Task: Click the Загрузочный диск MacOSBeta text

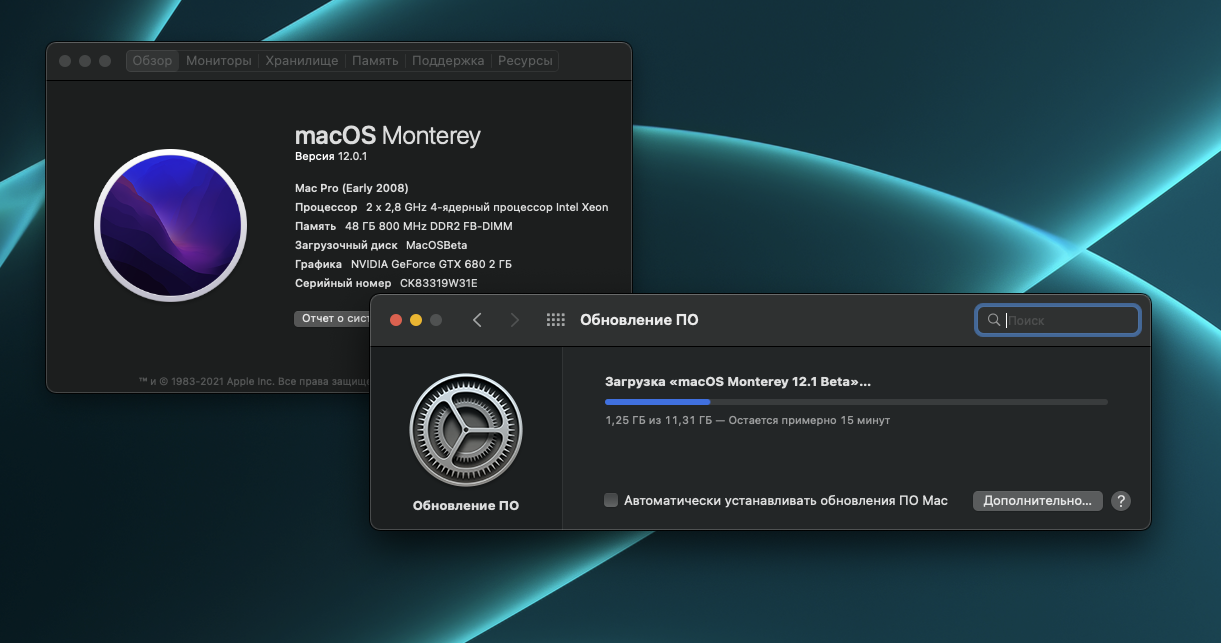Action: [381, 245]
